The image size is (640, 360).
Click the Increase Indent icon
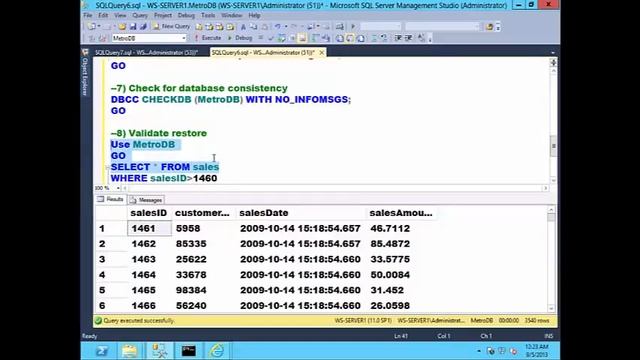408,38
